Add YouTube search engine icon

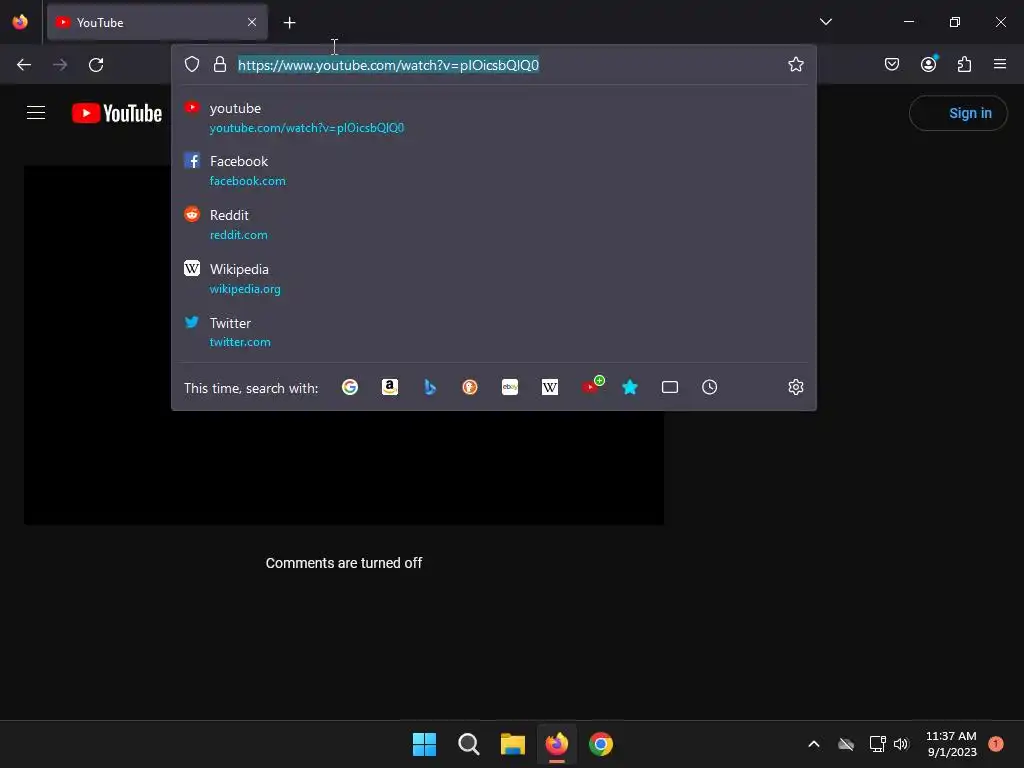(x=592, y=385)
